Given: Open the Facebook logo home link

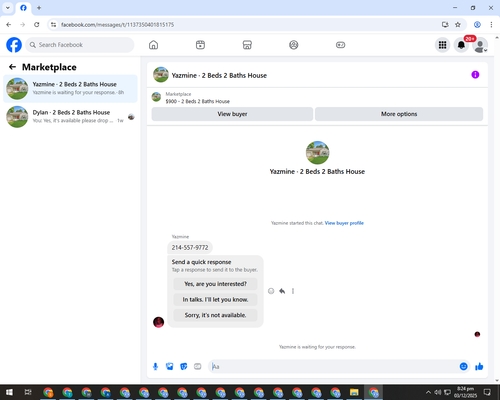Looking at the screenshot, I should pyautogui.click(x=14, y=45).
